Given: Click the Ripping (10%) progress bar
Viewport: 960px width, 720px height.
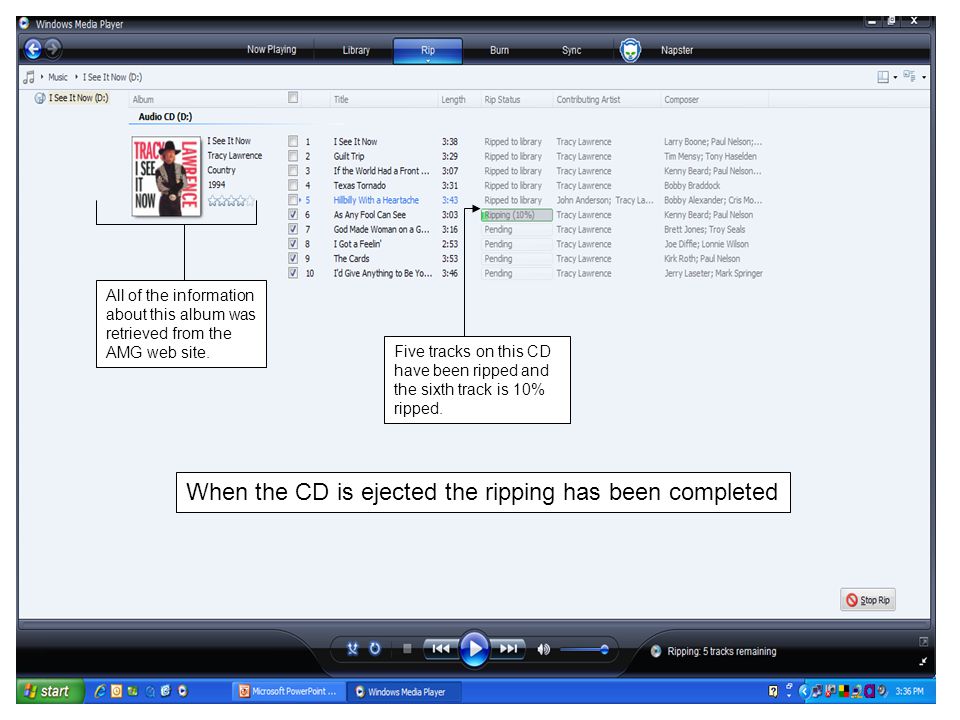Looking at the screenshot, I should 517,215.
